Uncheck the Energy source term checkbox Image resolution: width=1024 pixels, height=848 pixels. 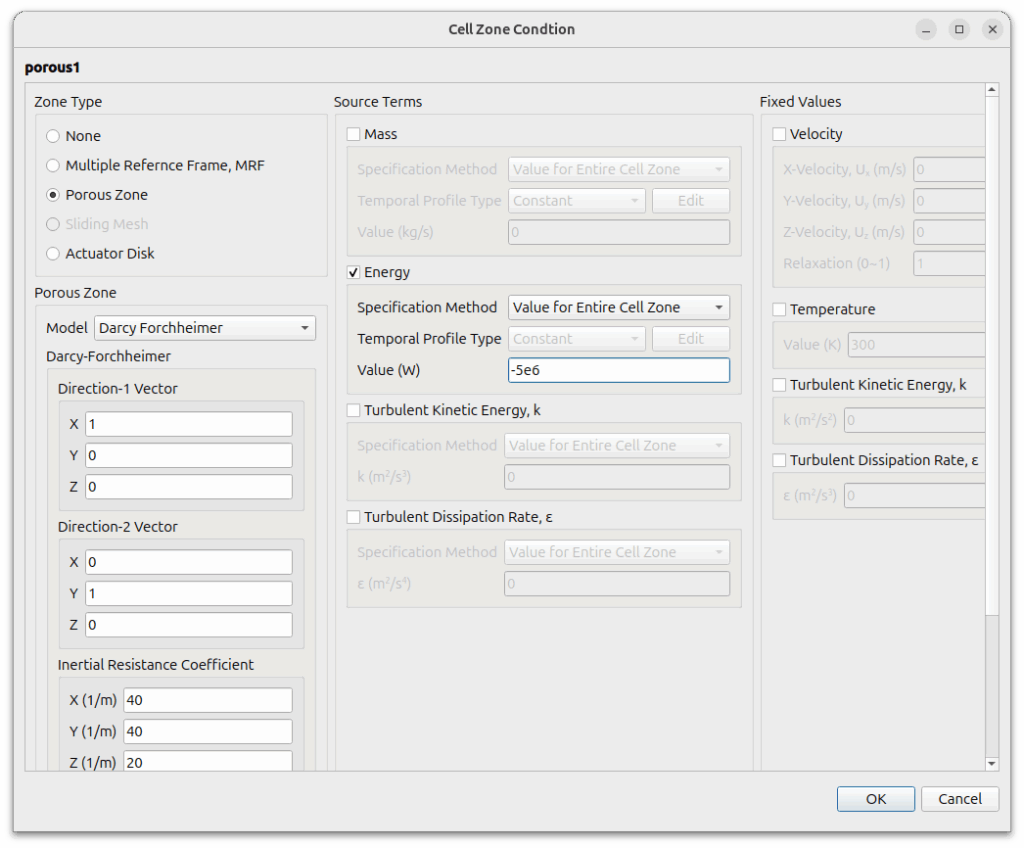(353, 272)
